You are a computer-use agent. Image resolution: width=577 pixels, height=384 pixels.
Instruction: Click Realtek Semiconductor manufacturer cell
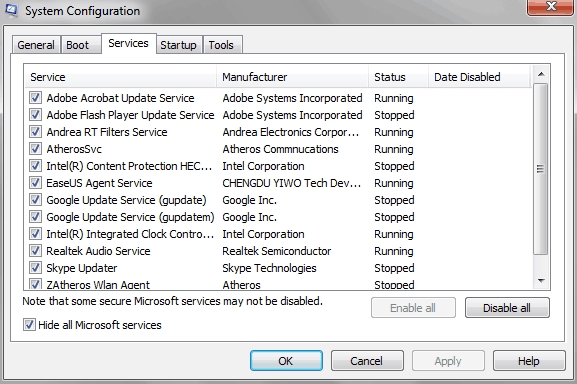coord(277,251)
